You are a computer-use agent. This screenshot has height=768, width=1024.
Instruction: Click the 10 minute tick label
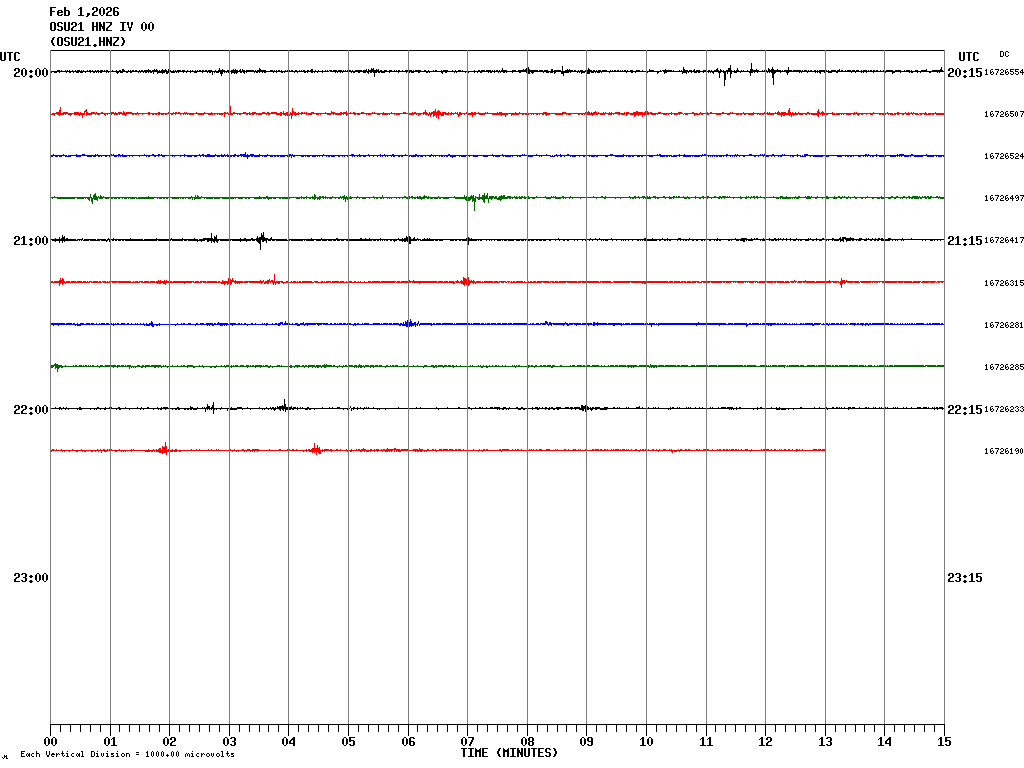click(x=646, y=742)
